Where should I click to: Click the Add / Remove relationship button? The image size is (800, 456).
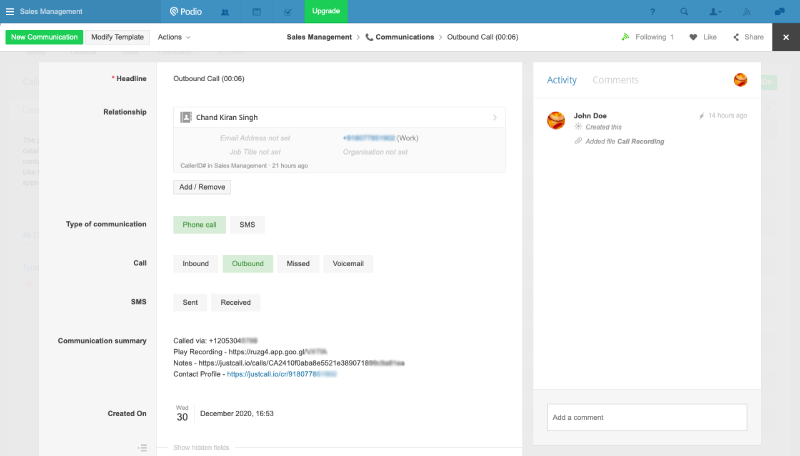coord(202,187)
